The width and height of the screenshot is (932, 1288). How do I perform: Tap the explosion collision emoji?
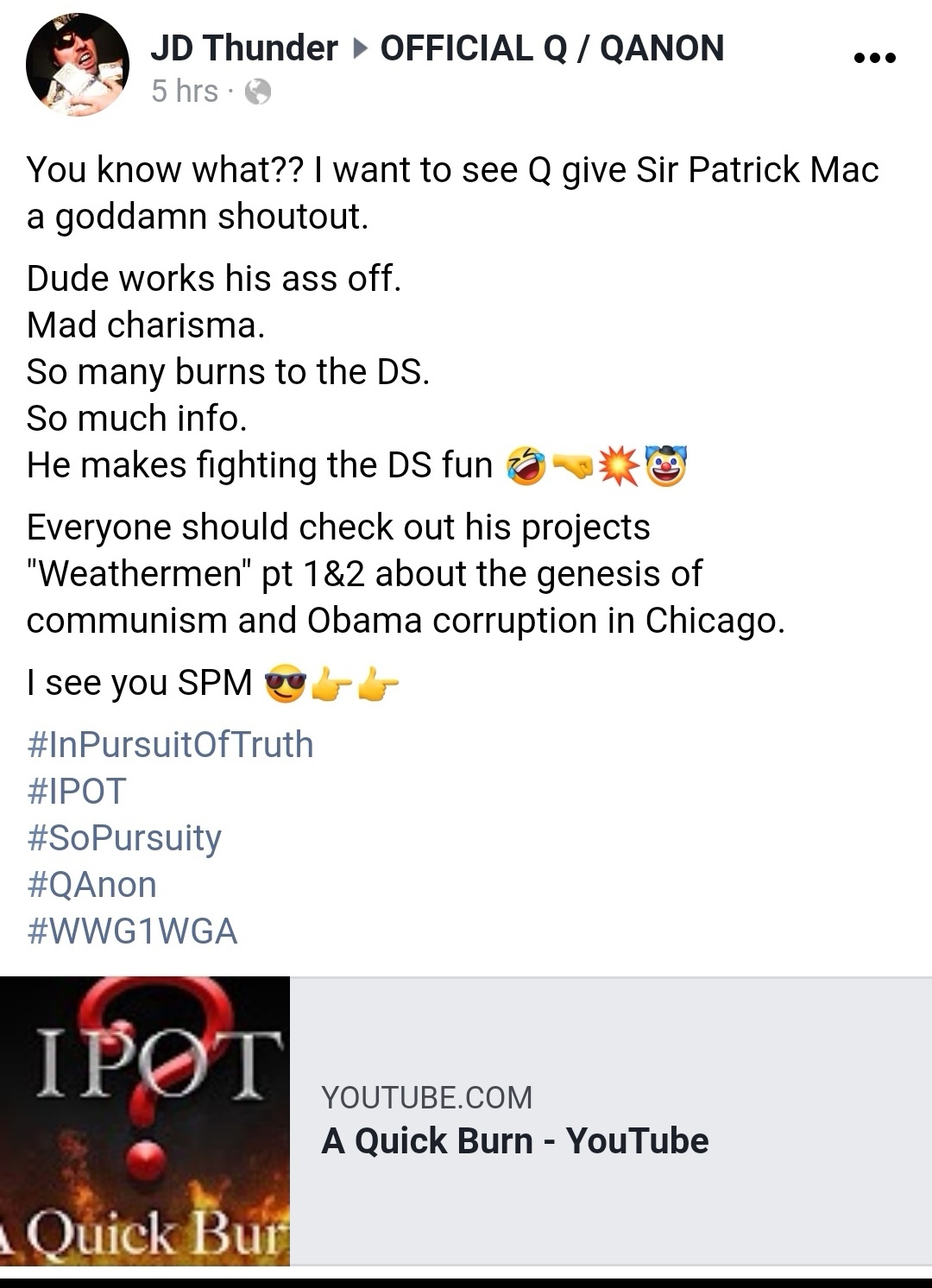pos(619,466)
